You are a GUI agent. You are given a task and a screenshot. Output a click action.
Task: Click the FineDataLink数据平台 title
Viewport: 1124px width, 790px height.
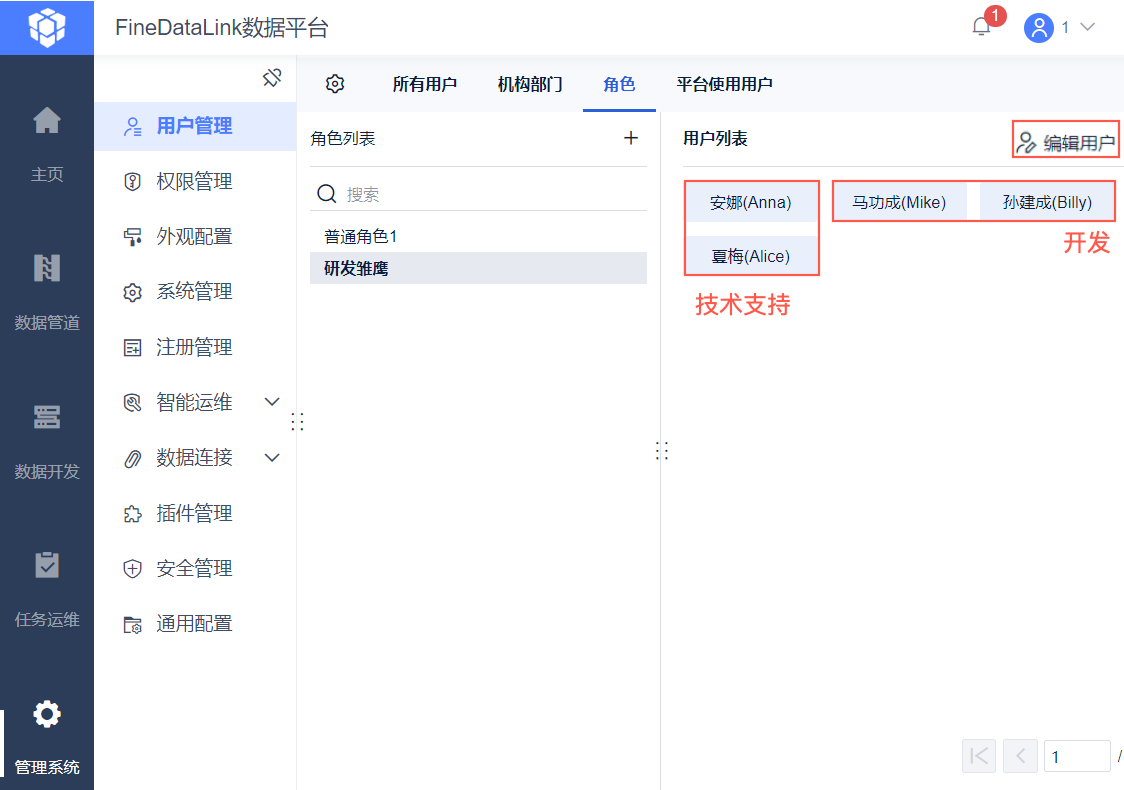click(x=222, y=27)
